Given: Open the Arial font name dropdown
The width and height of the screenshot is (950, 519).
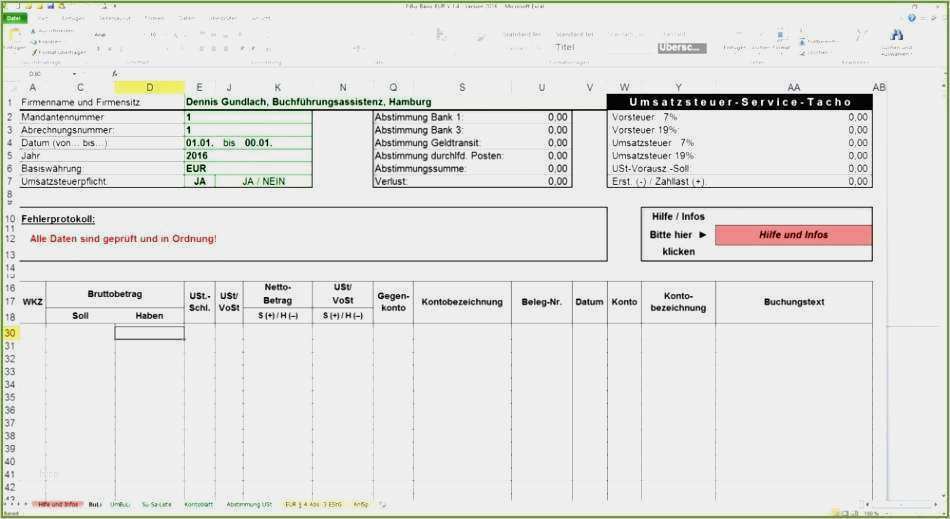Looking at the screenshot, I should point(115,35).
